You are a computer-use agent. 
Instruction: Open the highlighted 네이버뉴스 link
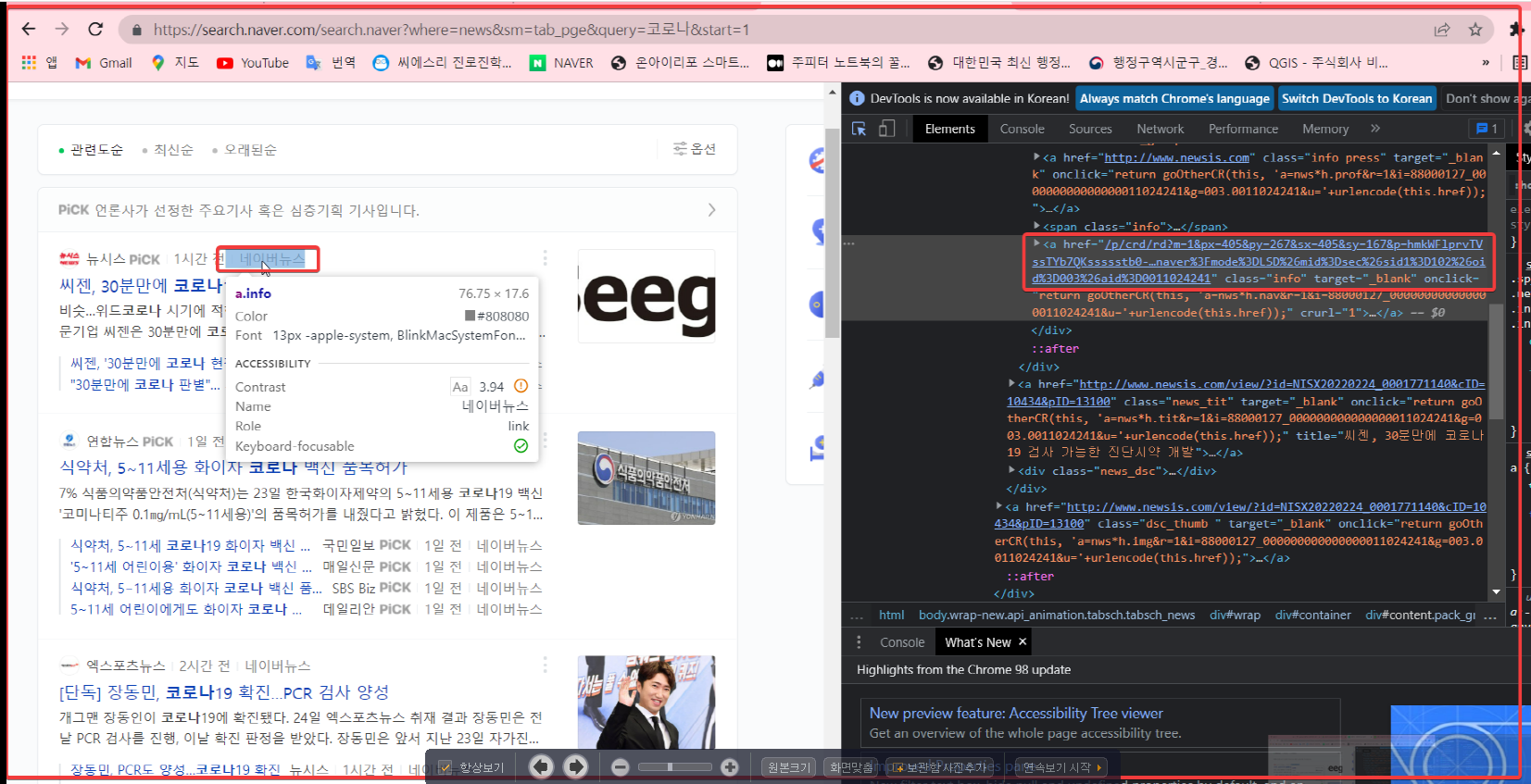click(x=271, y=259)
